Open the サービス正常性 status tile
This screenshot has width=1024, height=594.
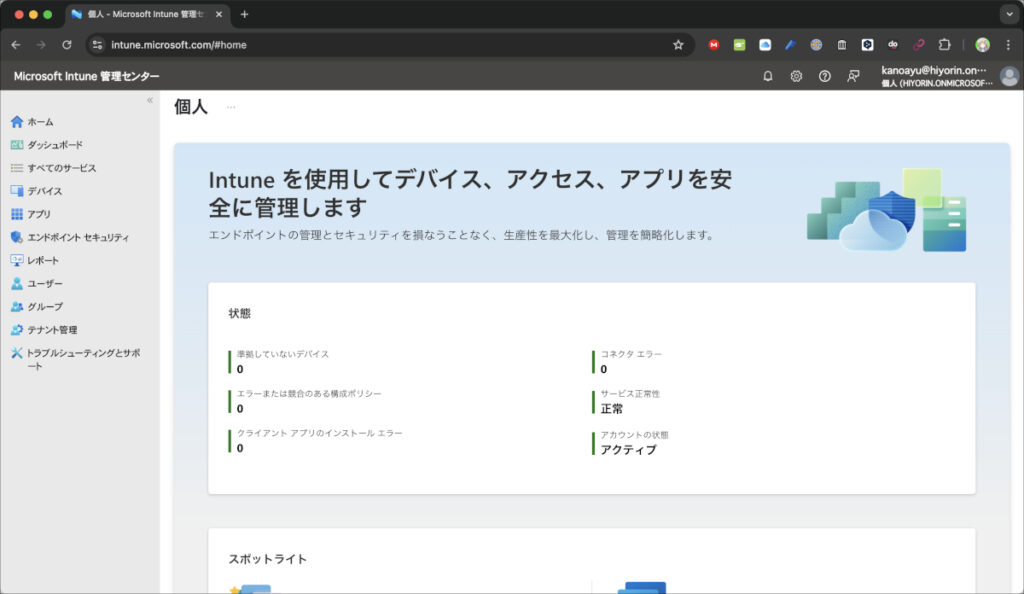click(x=626, y=401)
